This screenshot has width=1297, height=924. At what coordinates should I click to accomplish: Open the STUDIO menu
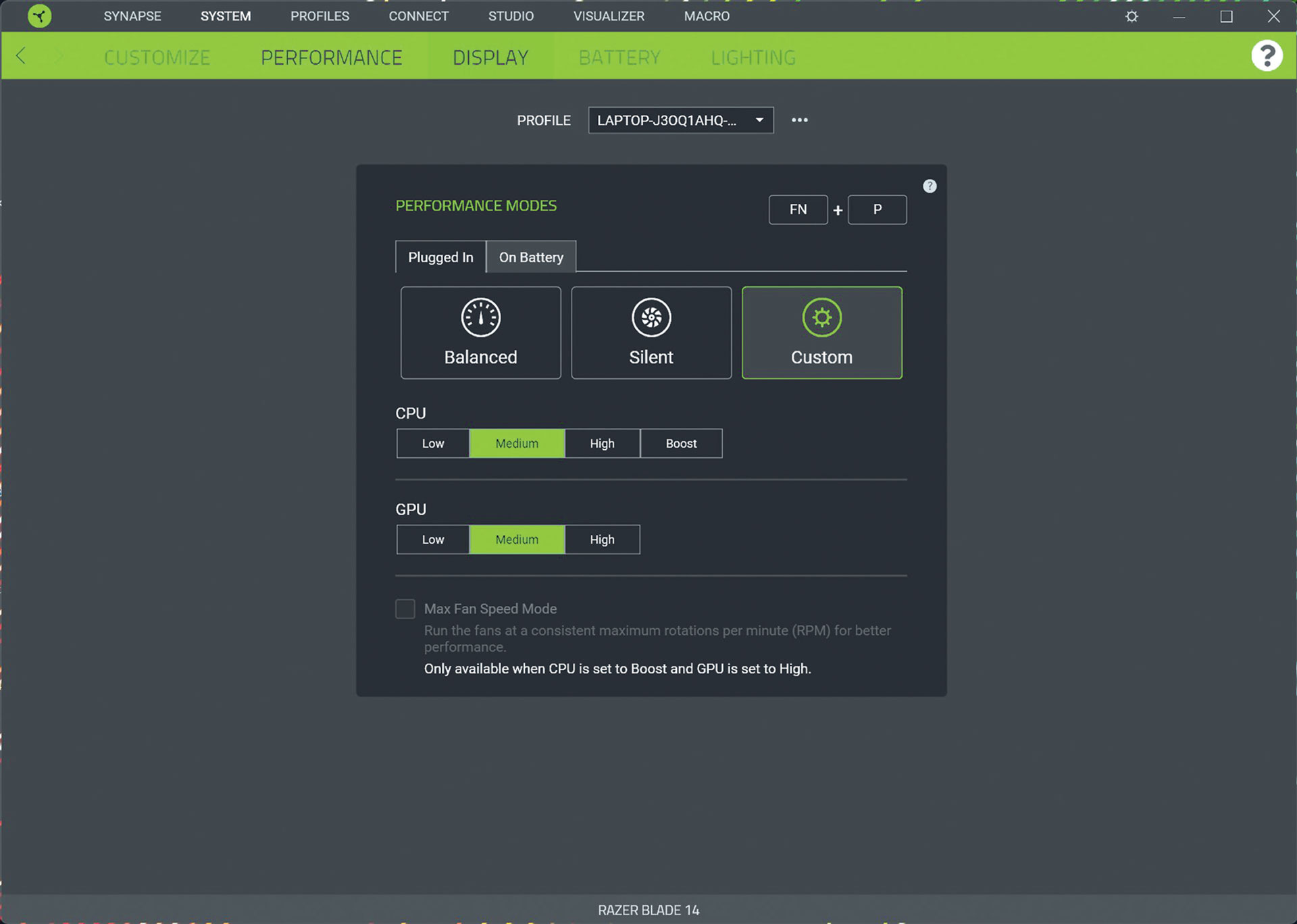[511, 16]
